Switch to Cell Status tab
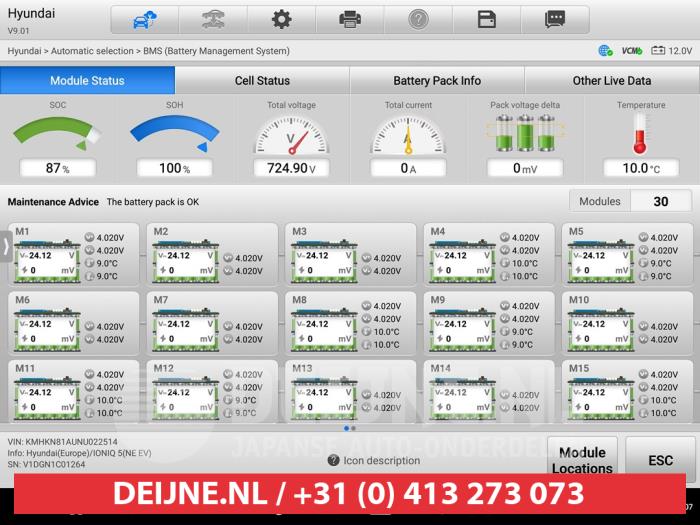 pyautogui.click(x=262, y=80)
